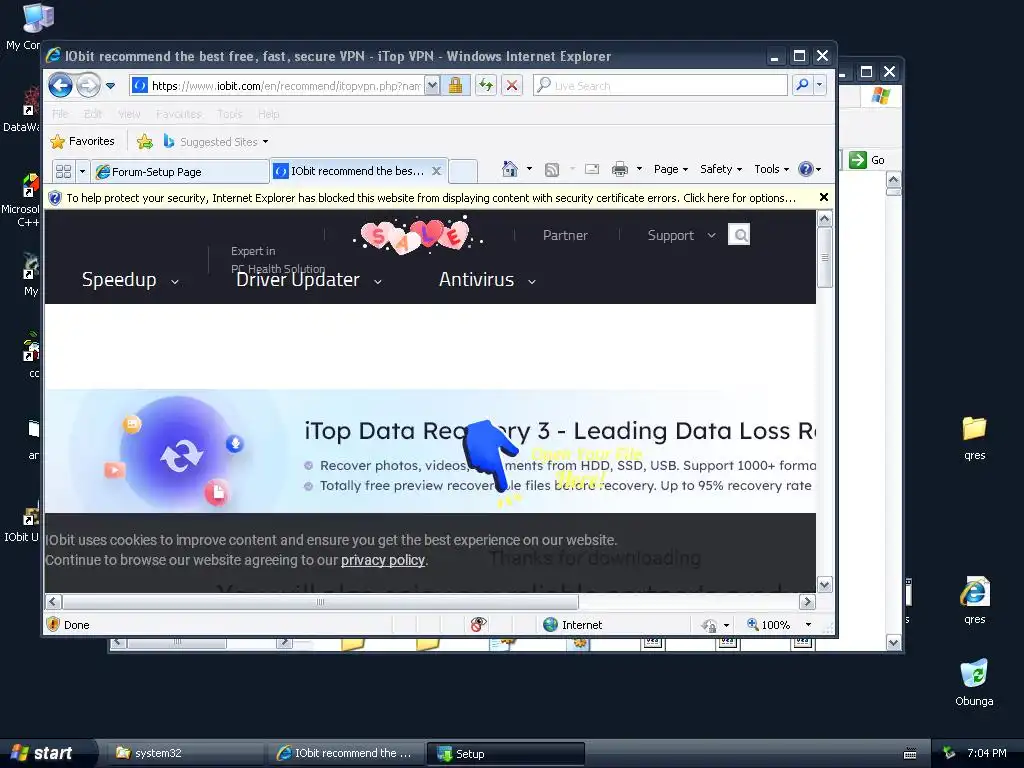Click the Add to Favorites Bar icon
The width and height of the screenshot is (1024, 768).
[144, 142]
